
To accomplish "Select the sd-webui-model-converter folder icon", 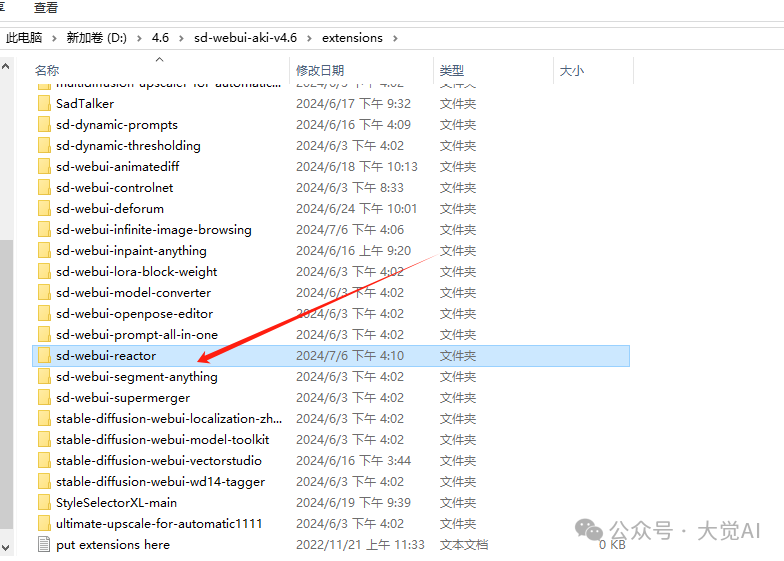I will click(44, 292).
